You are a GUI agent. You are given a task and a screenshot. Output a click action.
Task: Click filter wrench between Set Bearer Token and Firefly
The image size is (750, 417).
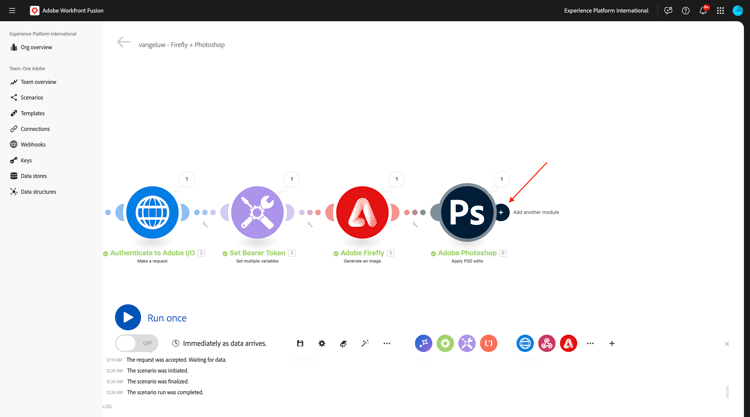[x=310, y=224]
